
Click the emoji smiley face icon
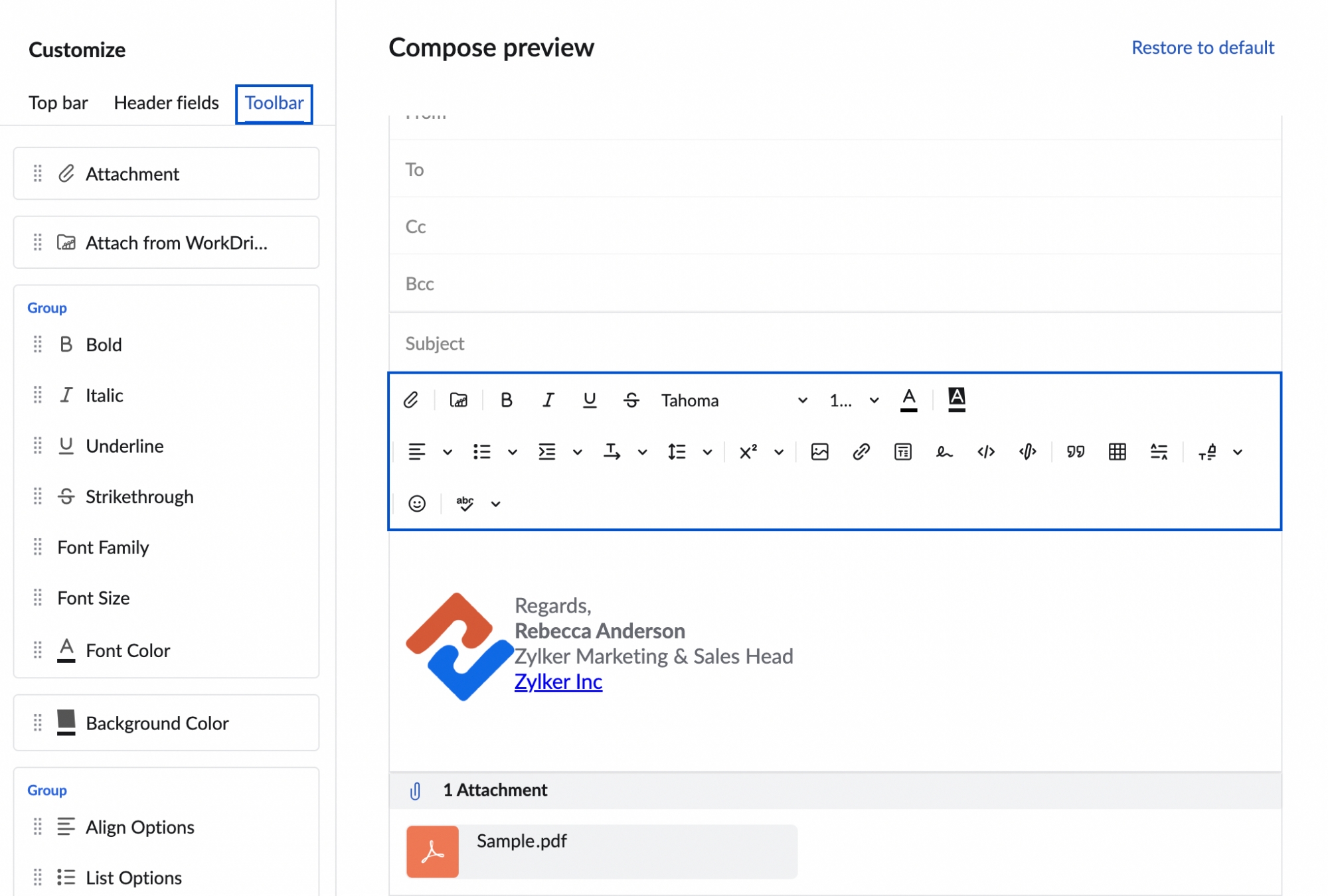click(x=417, y=504)
